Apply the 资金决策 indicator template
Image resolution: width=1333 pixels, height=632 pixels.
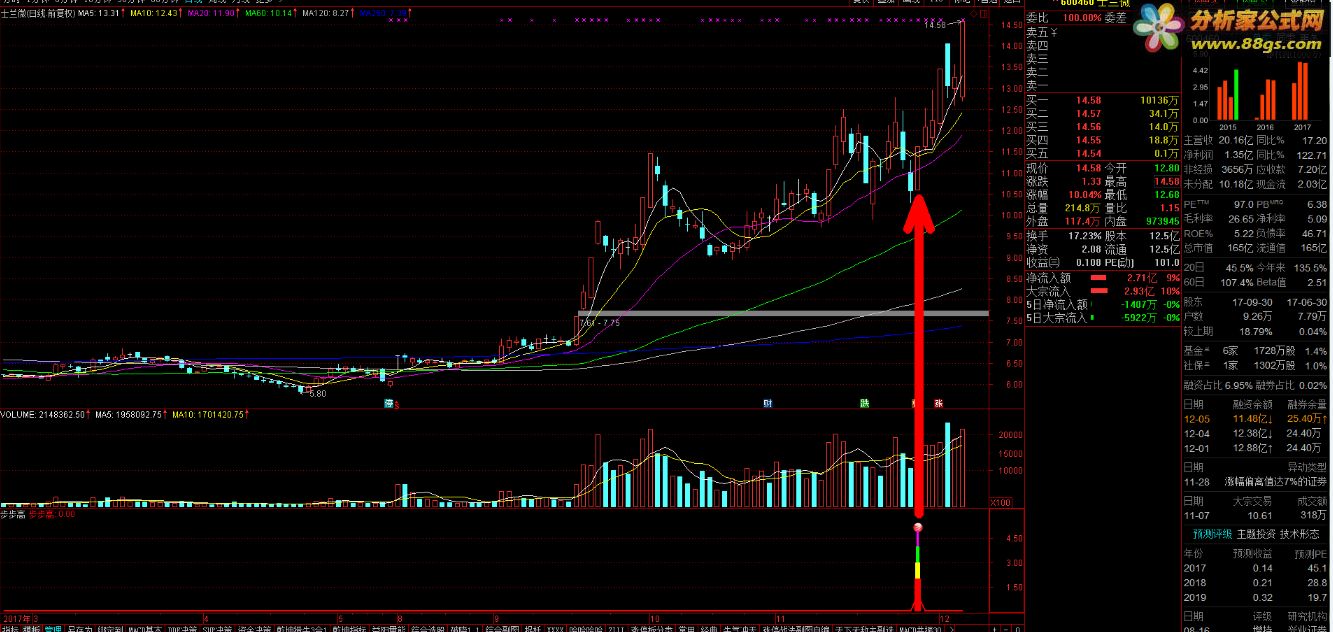pyautogui.click(x=254, y=628)
